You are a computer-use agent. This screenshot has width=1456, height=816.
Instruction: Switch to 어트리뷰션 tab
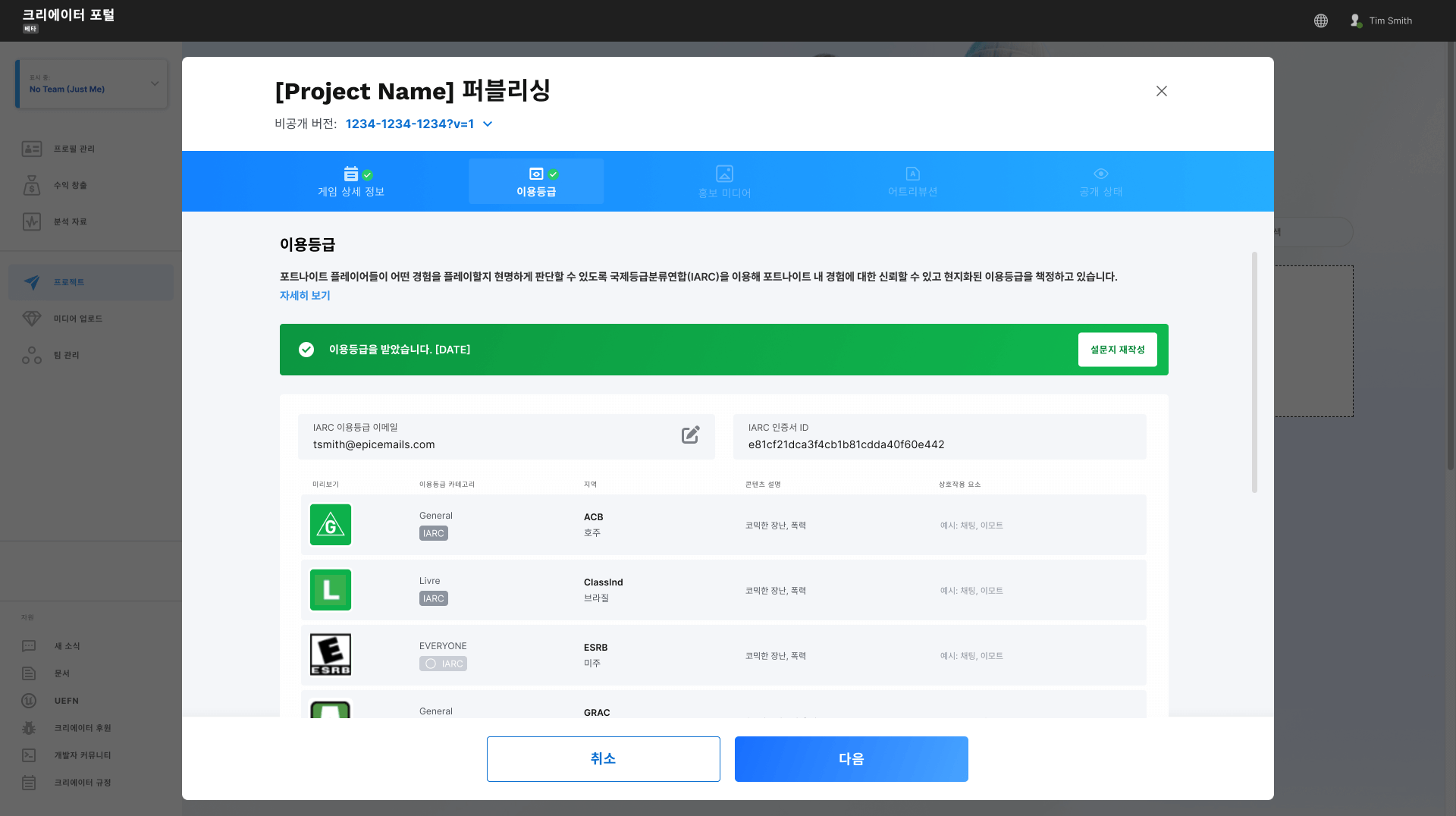pyautogui.click(x=913, y=182)
